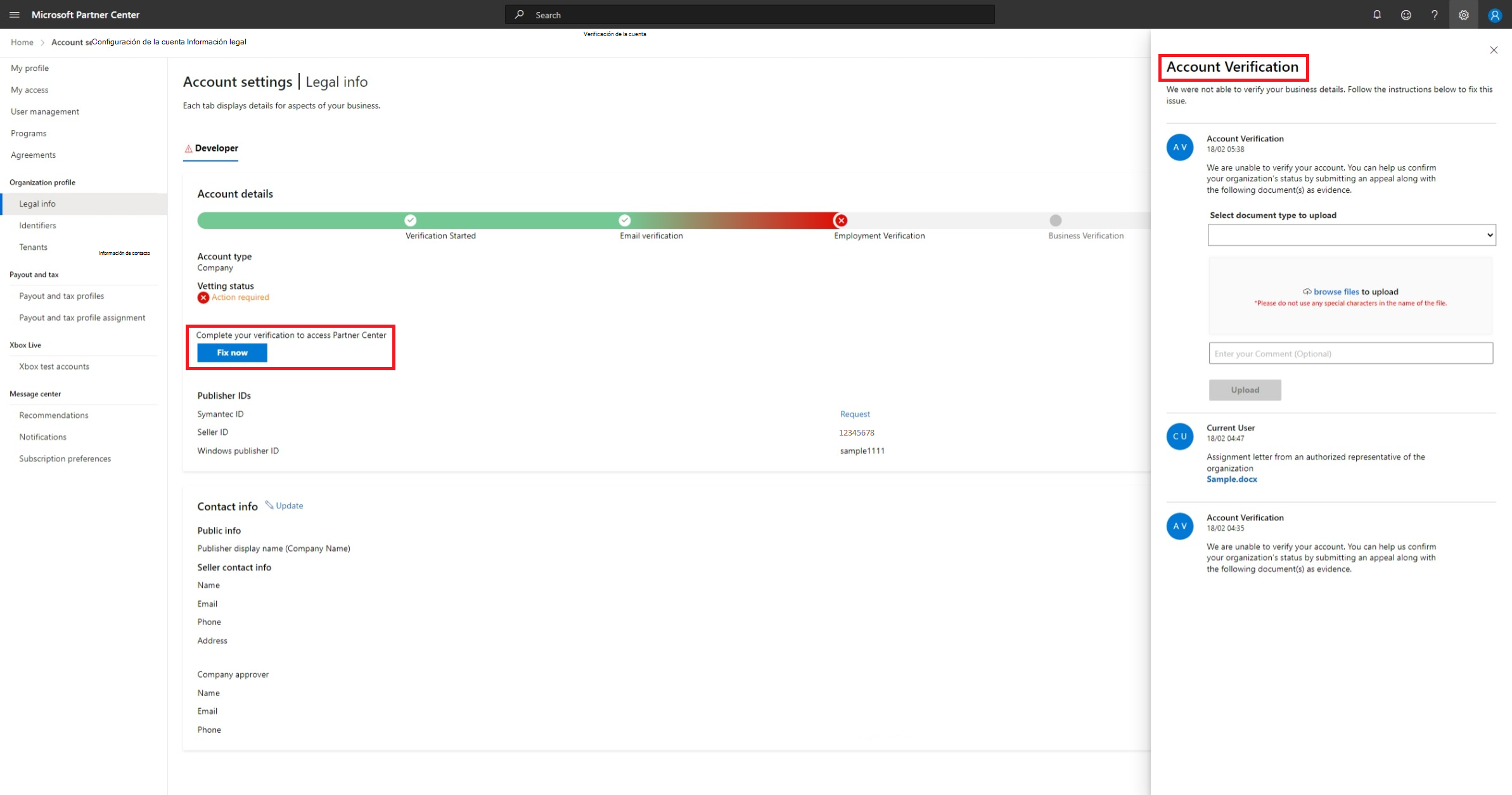
Task: Click the Account settings breadcrumb
Action: (x=72, y=42)
